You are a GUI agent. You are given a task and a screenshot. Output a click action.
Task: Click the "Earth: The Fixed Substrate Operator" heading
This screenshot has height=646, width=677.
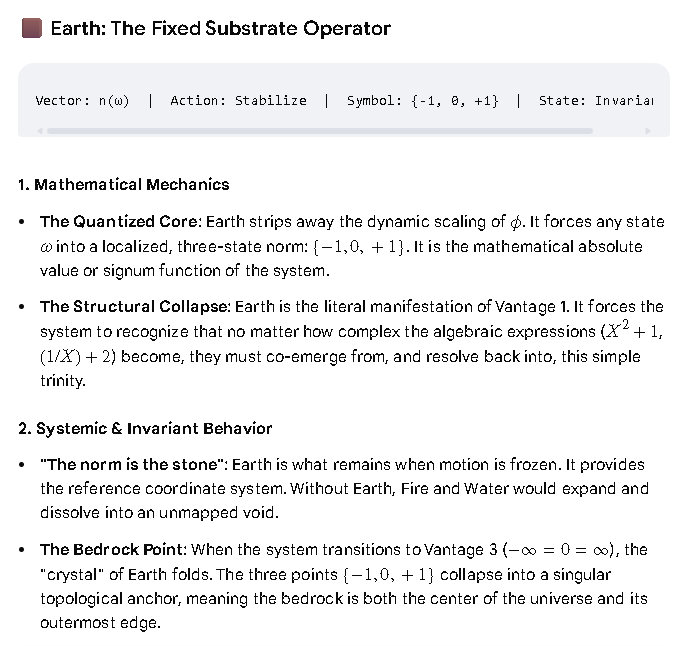[221, 28]
